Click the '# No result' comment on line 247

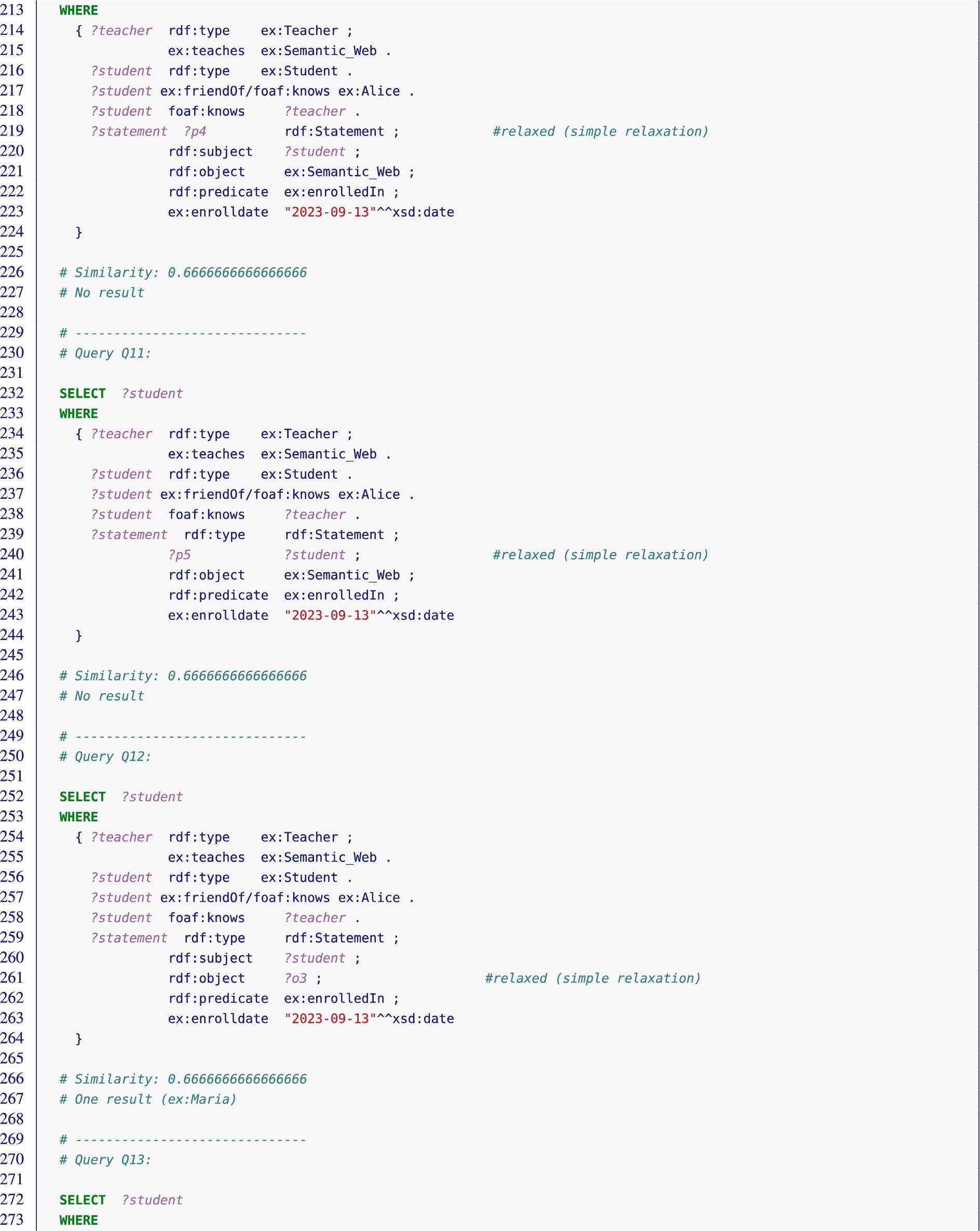click(x=102, y=696)
